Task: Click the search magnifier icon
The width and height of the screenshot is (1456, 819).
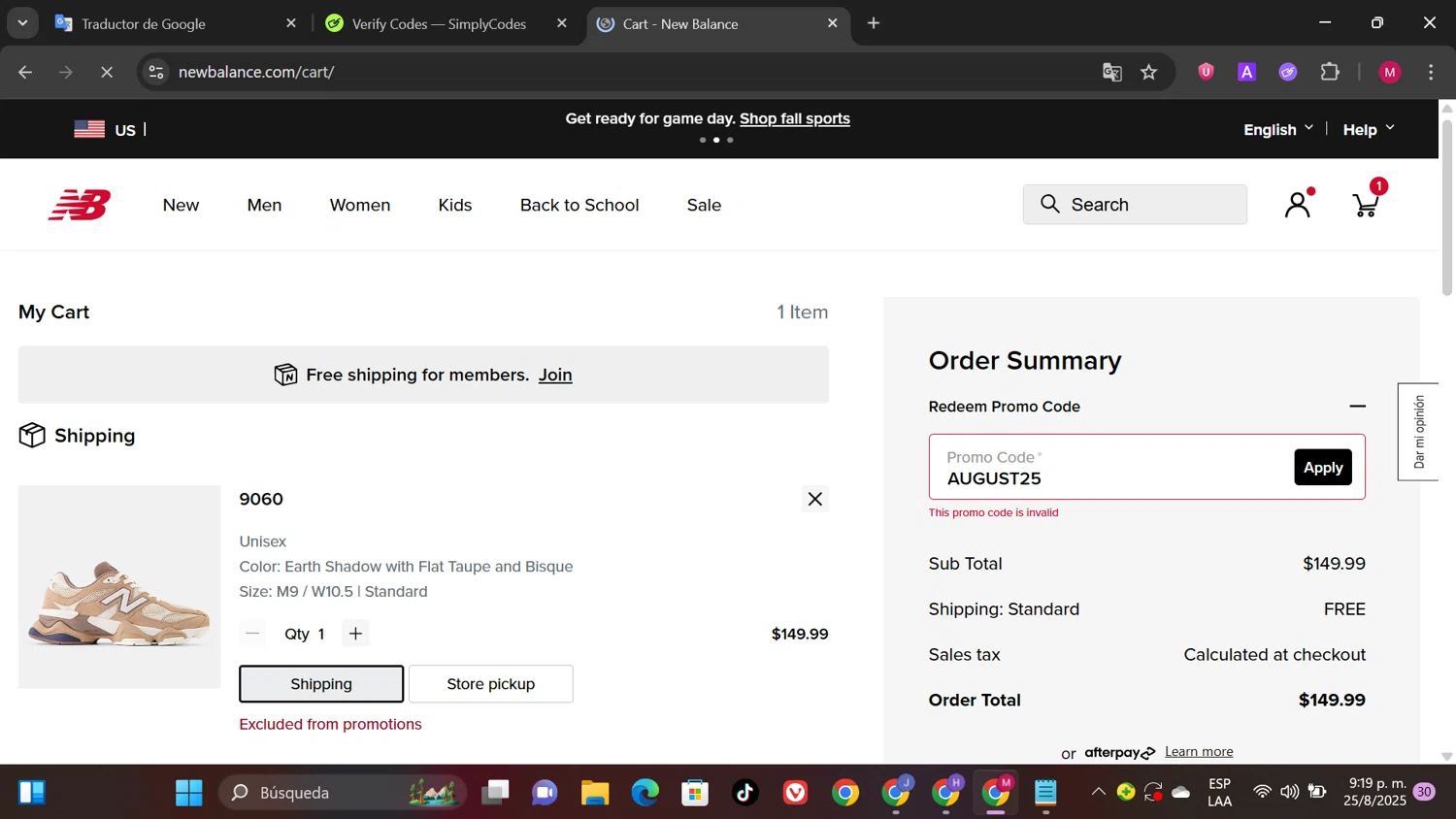Action: 1049,204
